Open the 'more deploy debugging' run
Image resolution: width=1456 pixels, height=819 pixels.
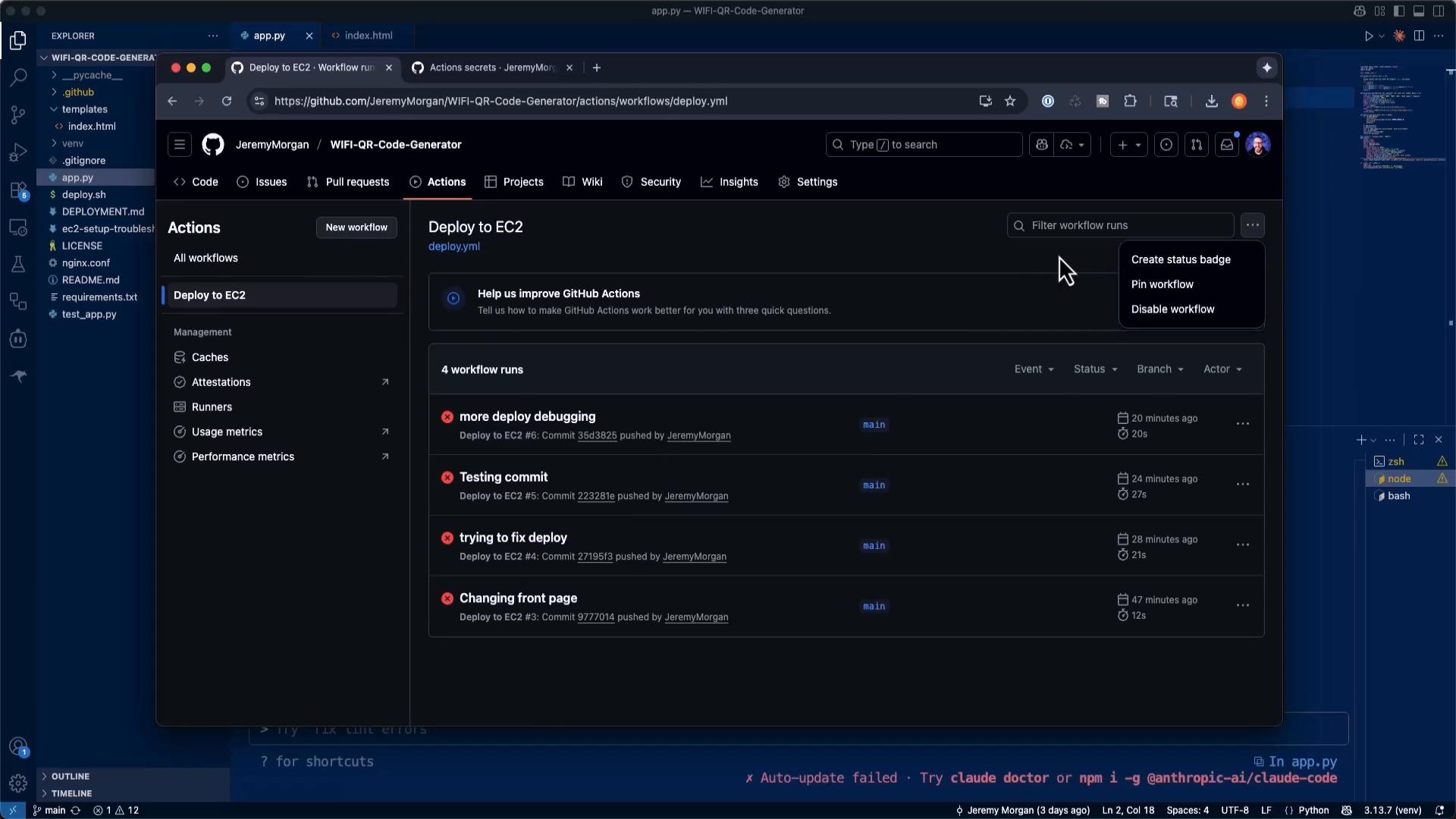coord(528,416)
